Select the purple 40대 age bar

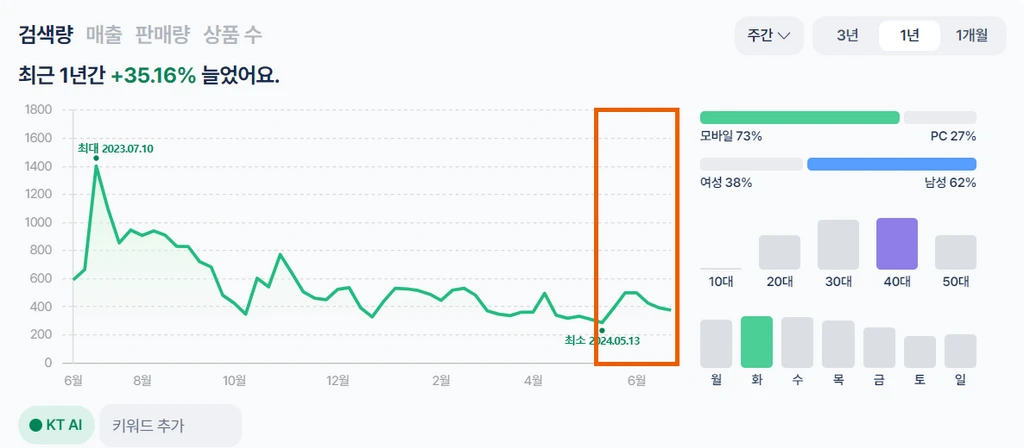pyautogui.click(x=897, y=243)
